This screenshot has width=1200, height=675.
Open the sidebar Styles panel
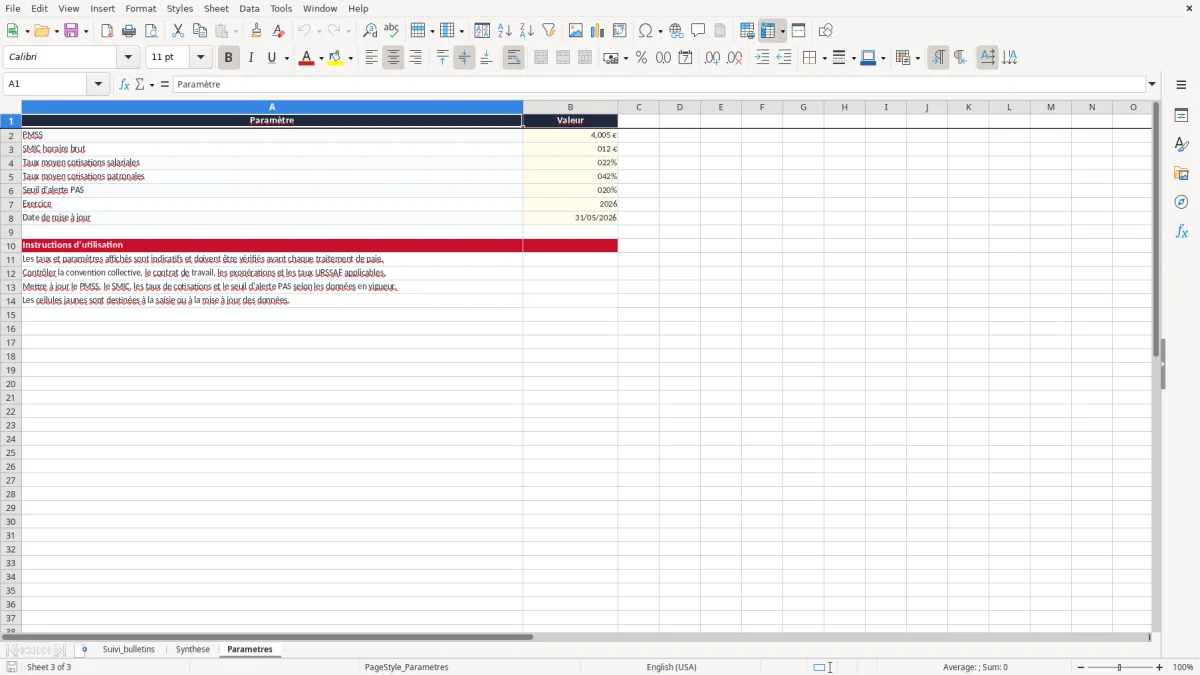tap(1181, 144)
